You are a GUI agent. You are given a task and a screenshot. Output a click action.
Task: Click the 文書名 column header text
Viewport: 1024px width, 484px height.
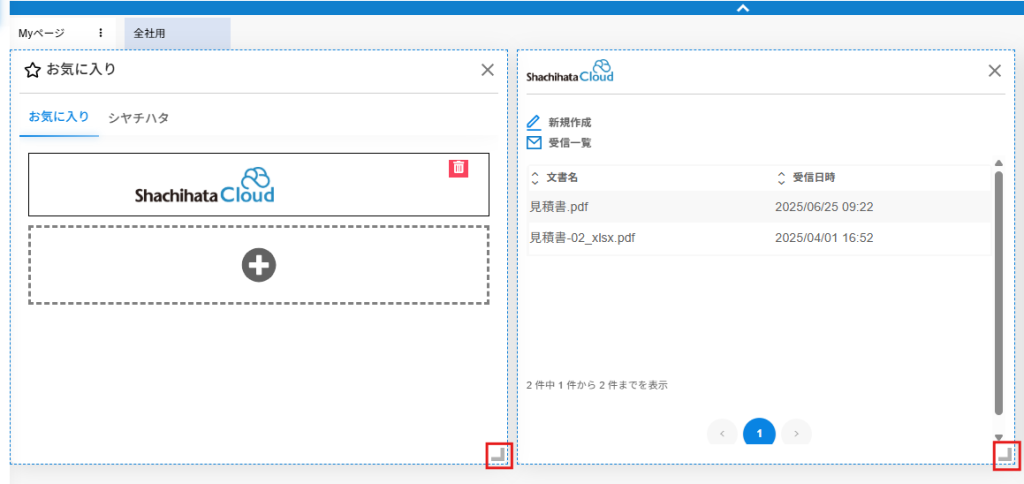(562, 178)
